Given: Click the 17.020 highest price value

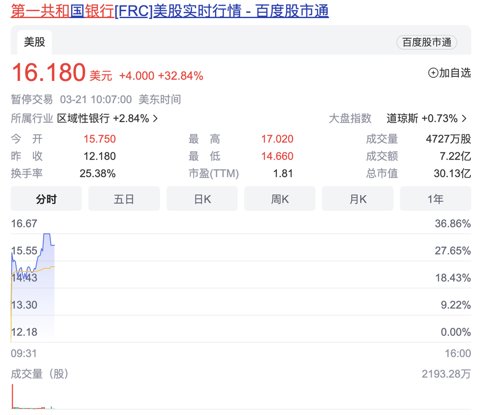Looking at the screenshot, I should (x=277, y=139).
